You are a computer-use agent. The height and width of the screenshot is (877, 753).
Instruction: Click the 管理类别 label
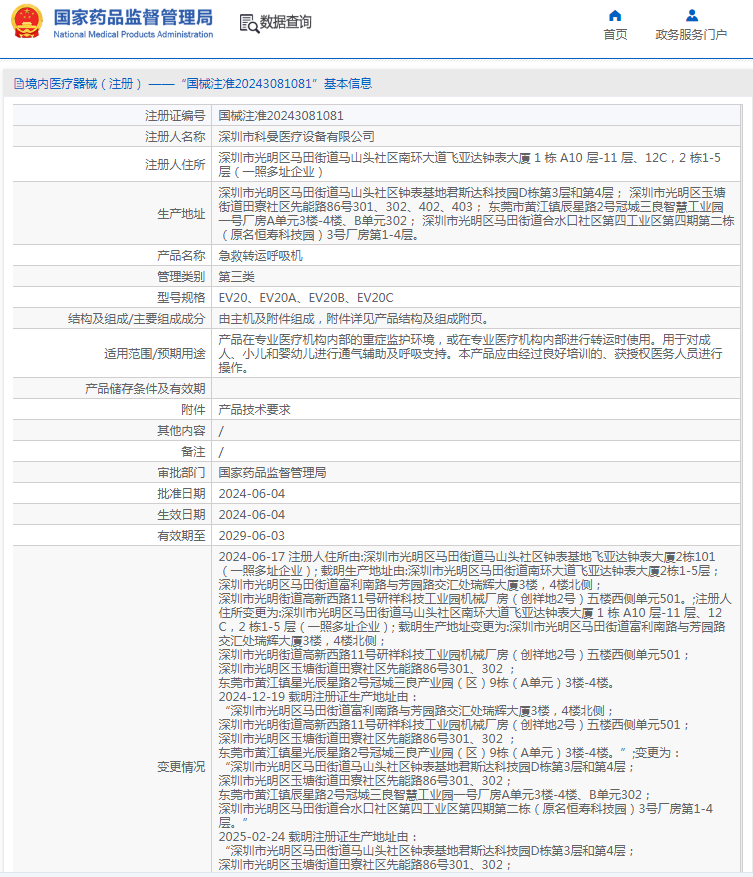point(181,277)
